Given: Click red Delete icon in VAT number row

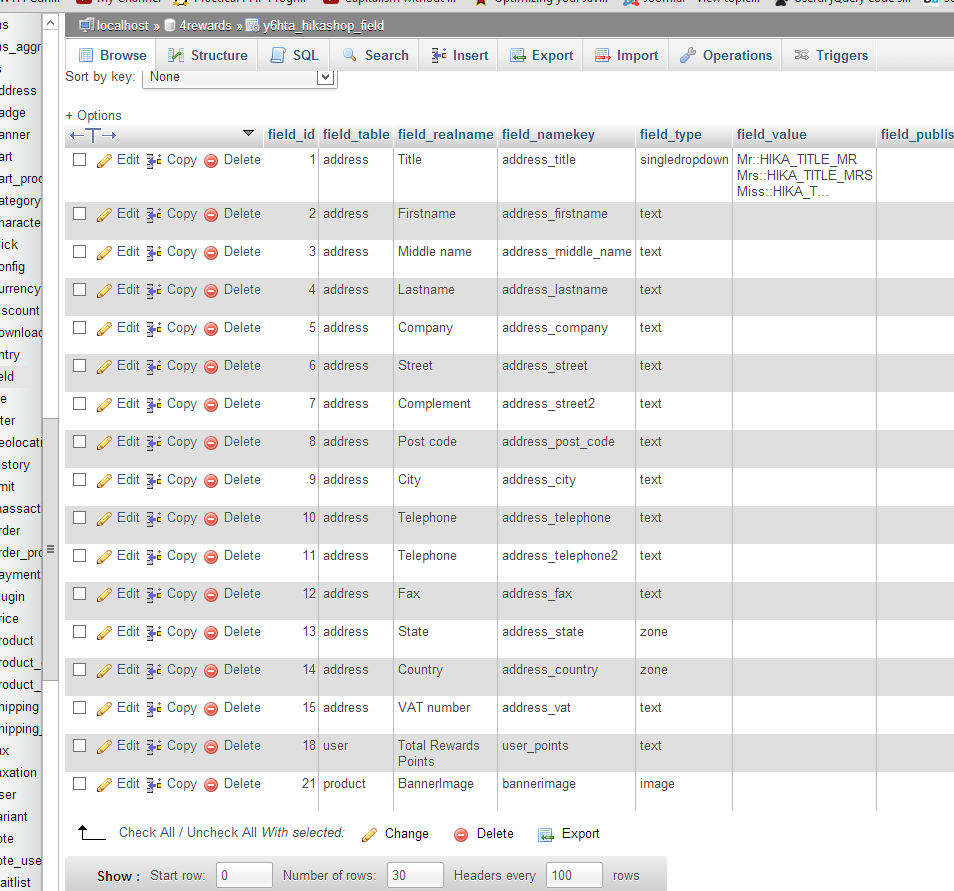Looking at the screenshot, I should click(x=211, y=709).
